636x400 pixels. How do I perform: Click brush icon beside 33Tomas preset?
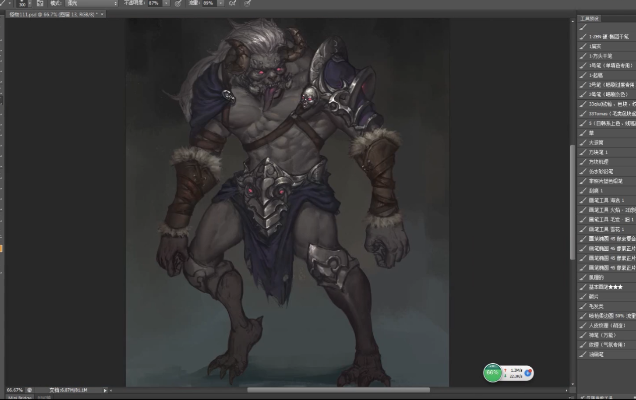coord(583,114)
